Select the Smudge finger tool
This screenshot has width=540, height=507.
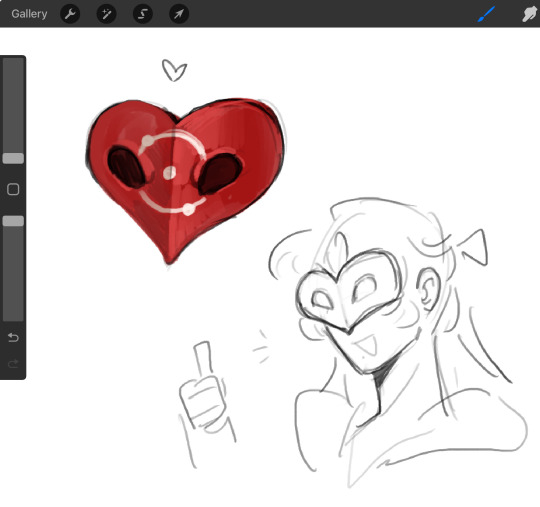coord(530,14)
